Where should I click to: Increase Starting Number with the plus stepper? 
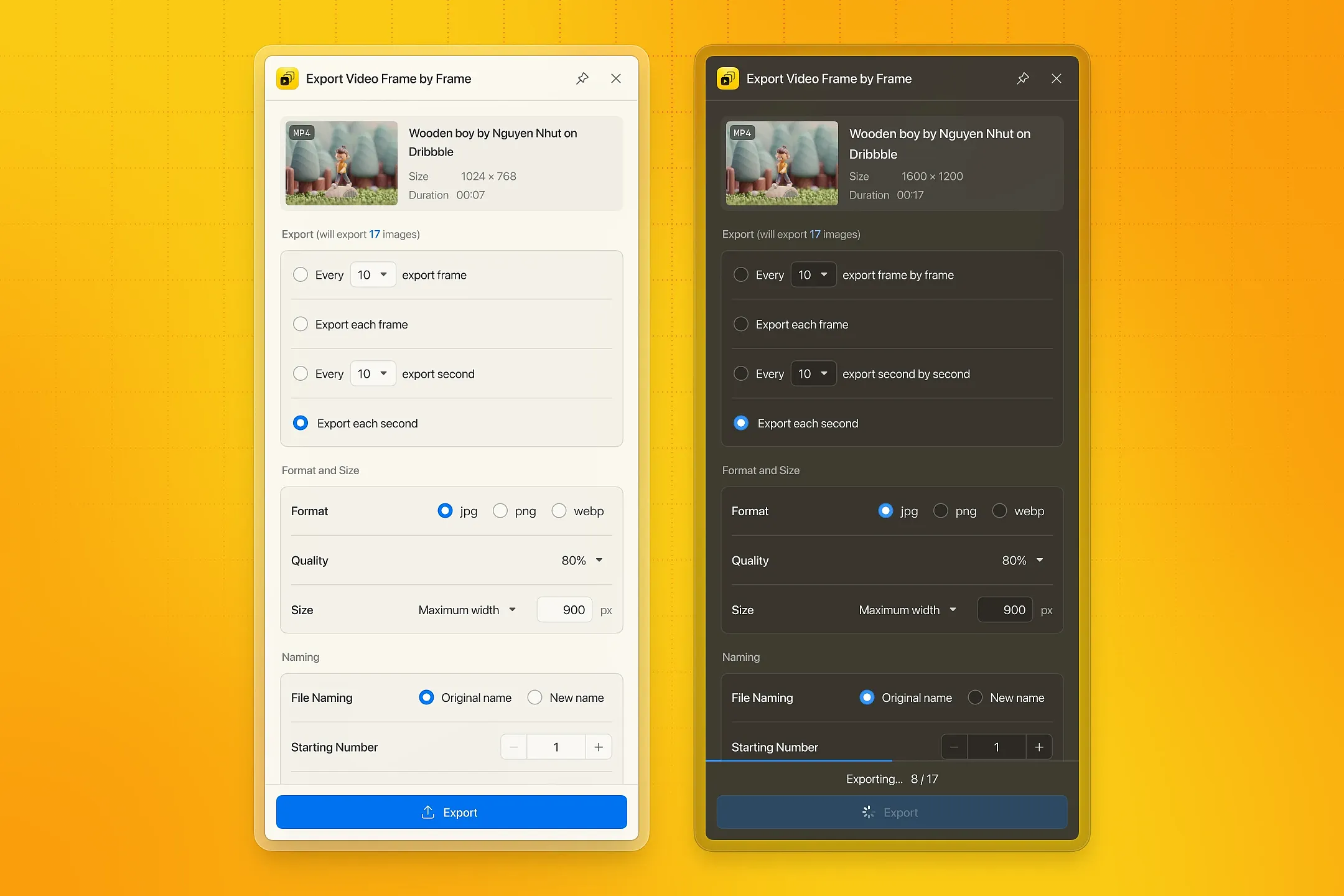click(x=598, y=746)
